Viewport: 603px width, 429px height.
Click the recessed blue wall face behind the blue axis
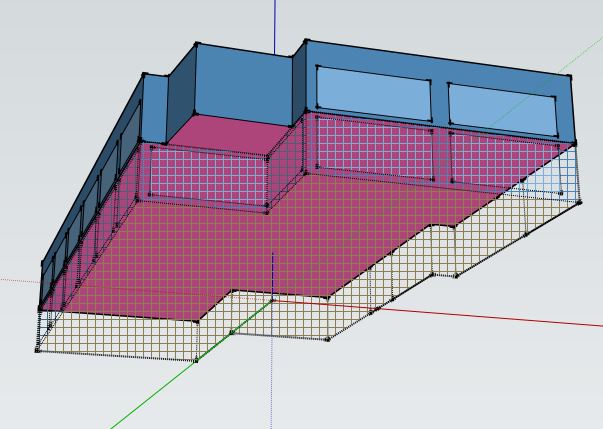pyautogui.click(x=243, y=85)
